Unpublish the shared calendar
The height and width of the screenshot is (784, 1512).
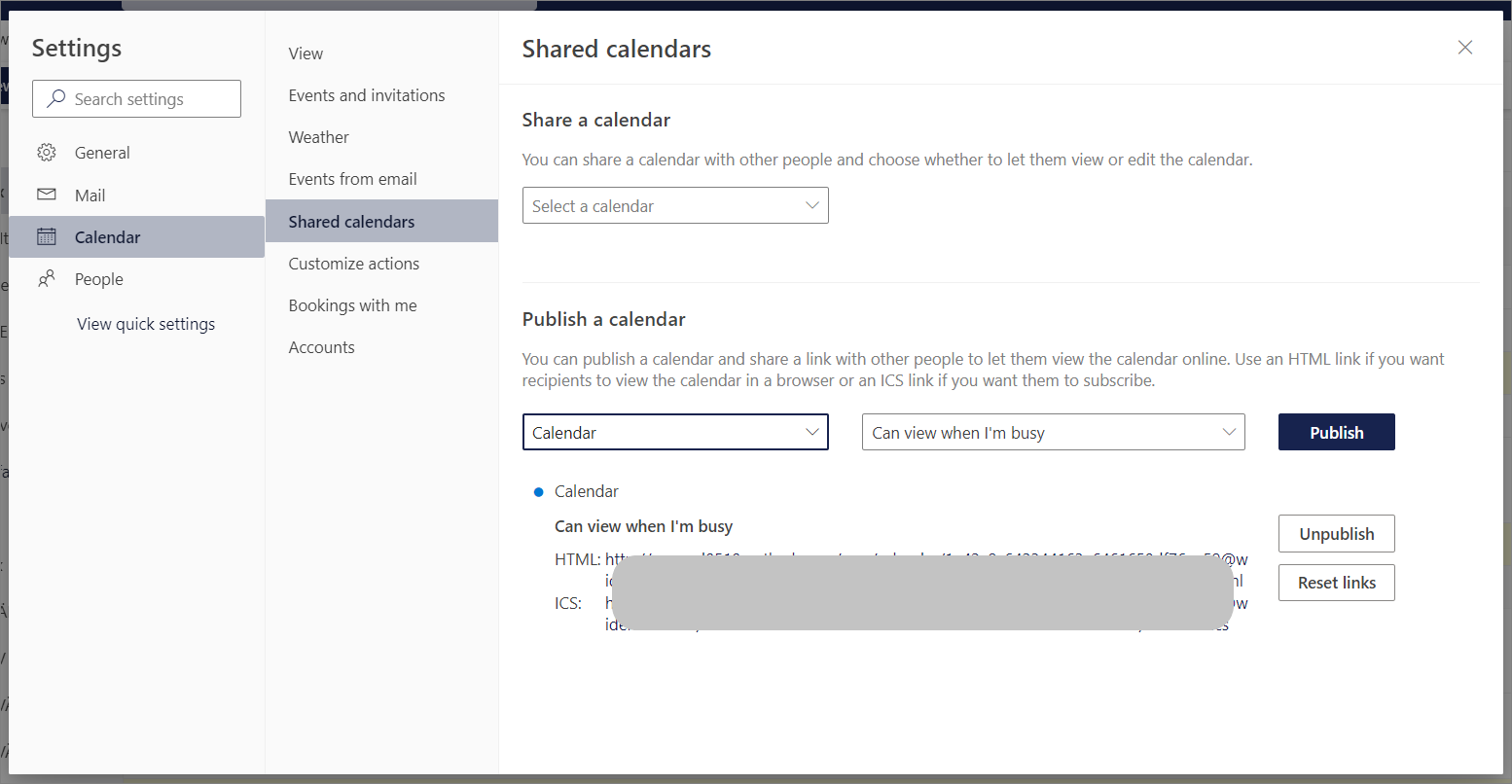click(x=1336, y=533)
